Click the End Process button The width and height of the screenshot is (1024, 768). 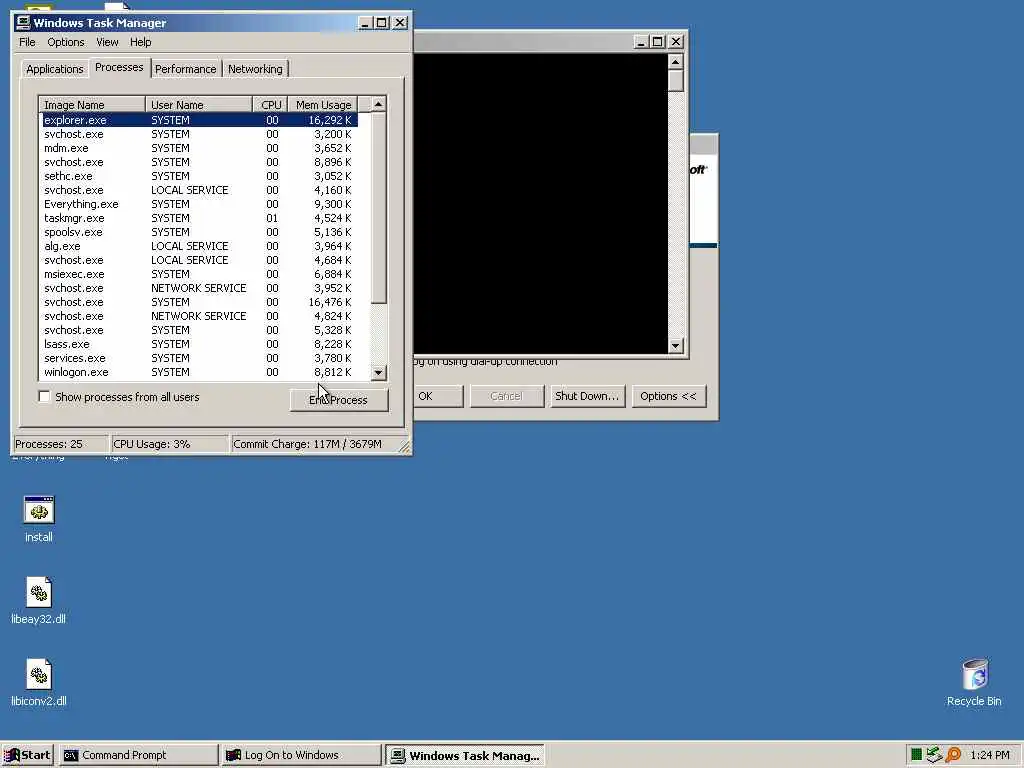(339, 400)
